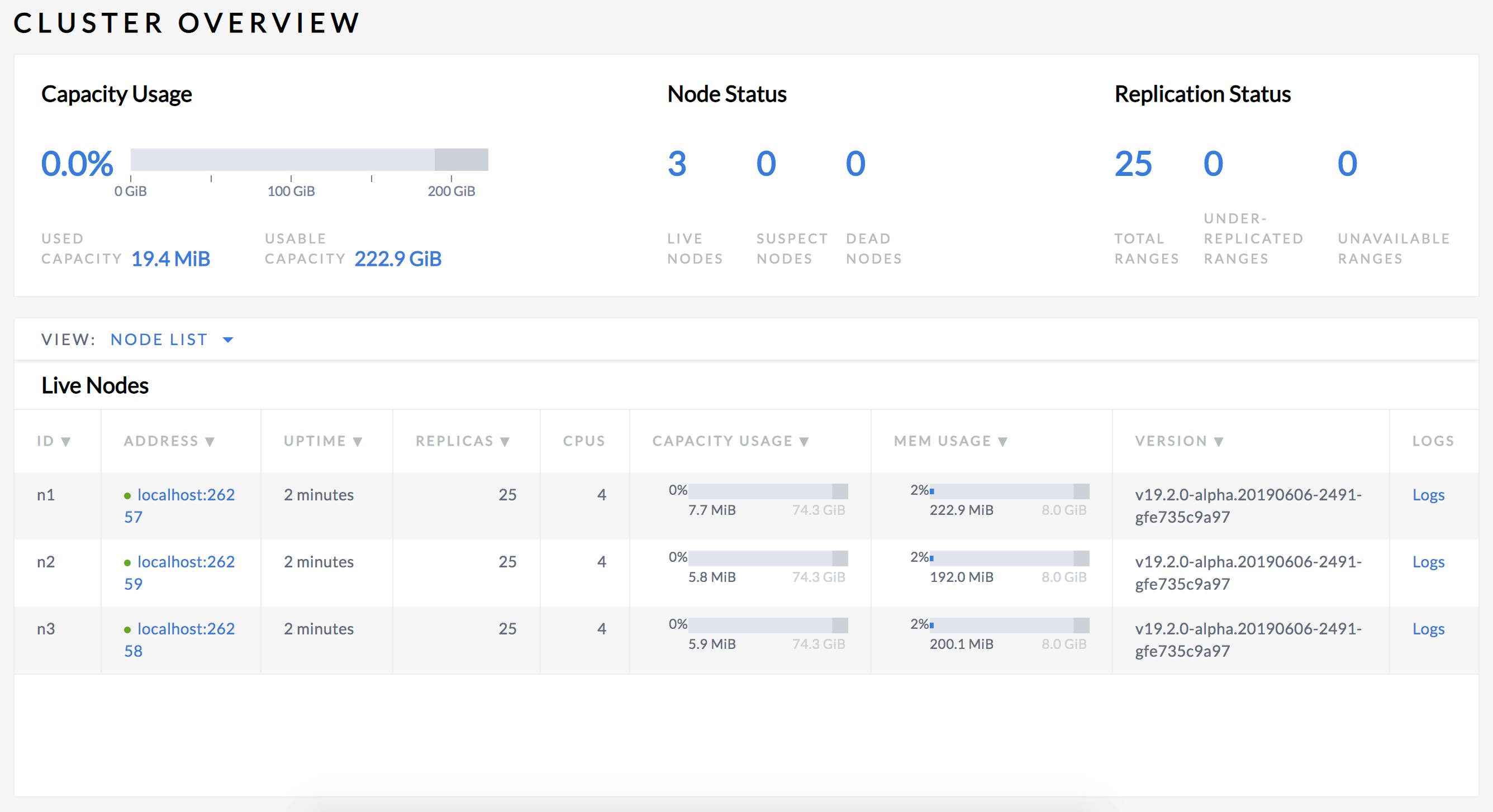
Task: Open the localhost:26259 node address link
Action: 186,572
